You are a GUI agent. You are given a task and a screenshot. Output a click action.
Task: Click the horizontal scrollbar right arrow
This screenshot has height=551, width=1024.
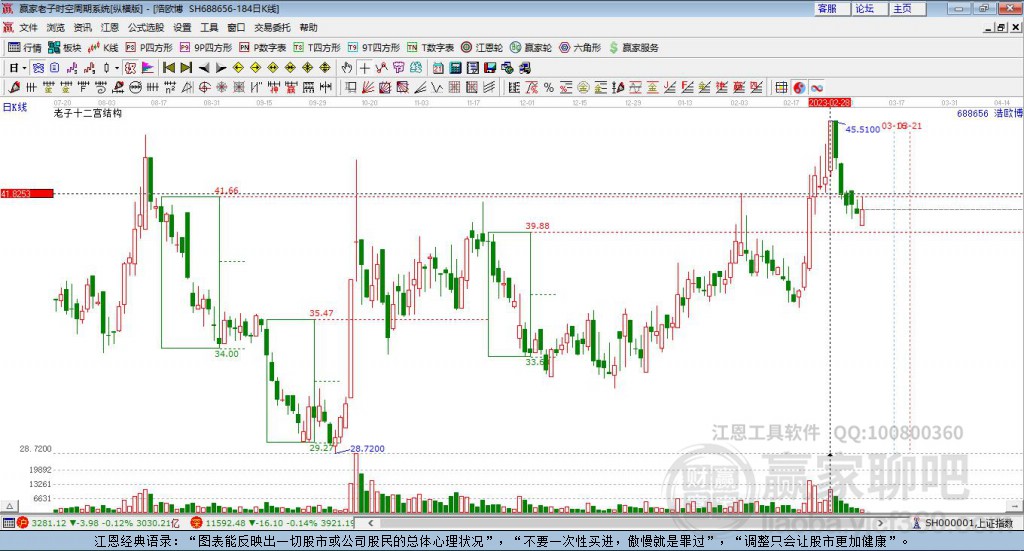[880, 523]
